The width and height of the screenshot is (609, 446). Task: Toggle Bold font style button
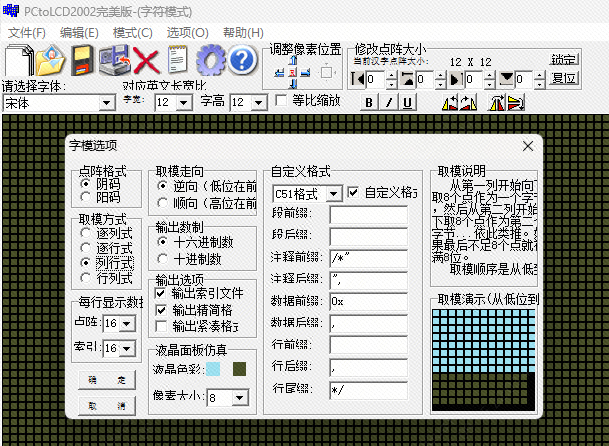369,103
